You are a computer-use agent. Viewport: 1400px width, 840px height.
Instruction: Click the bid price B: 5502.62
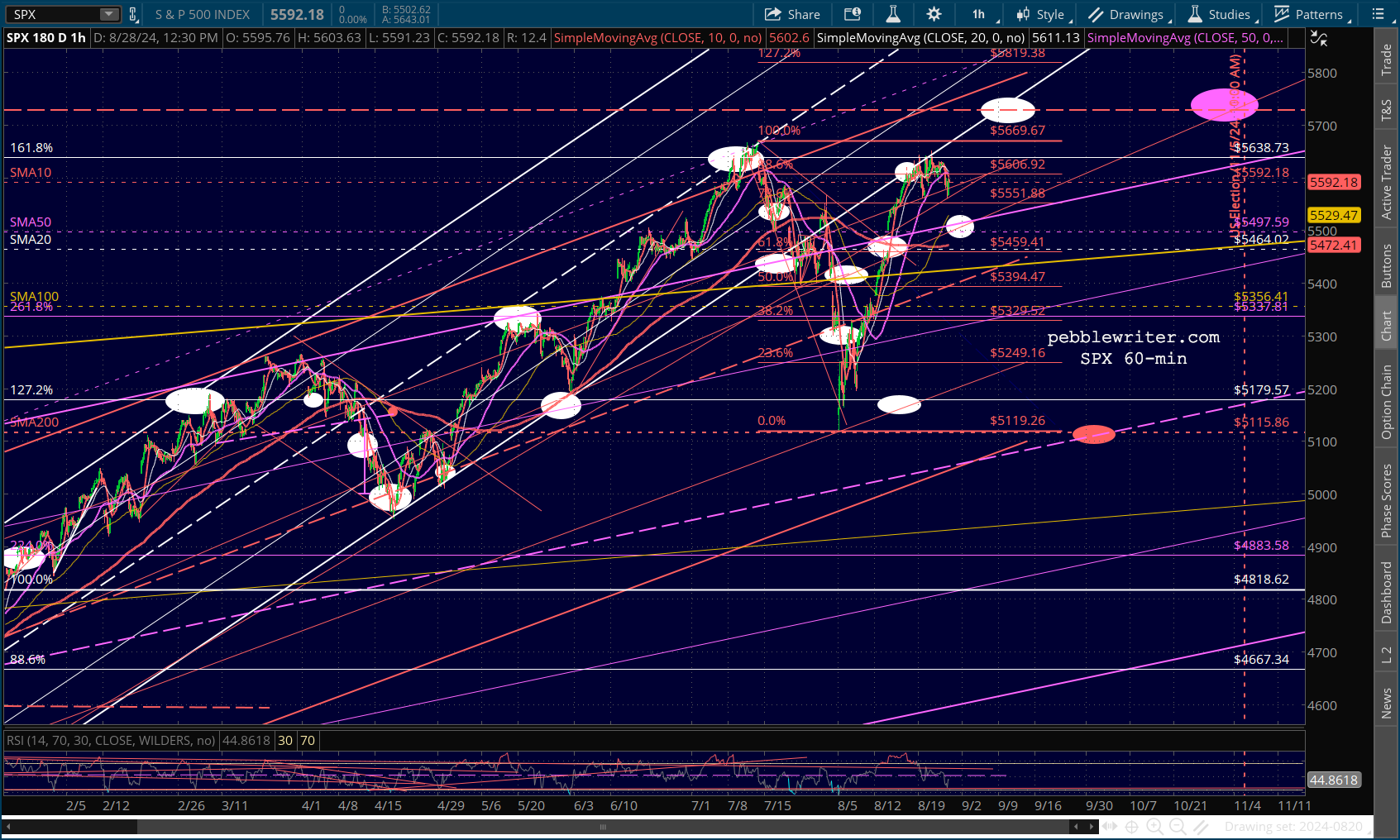(x=406, y=10)
